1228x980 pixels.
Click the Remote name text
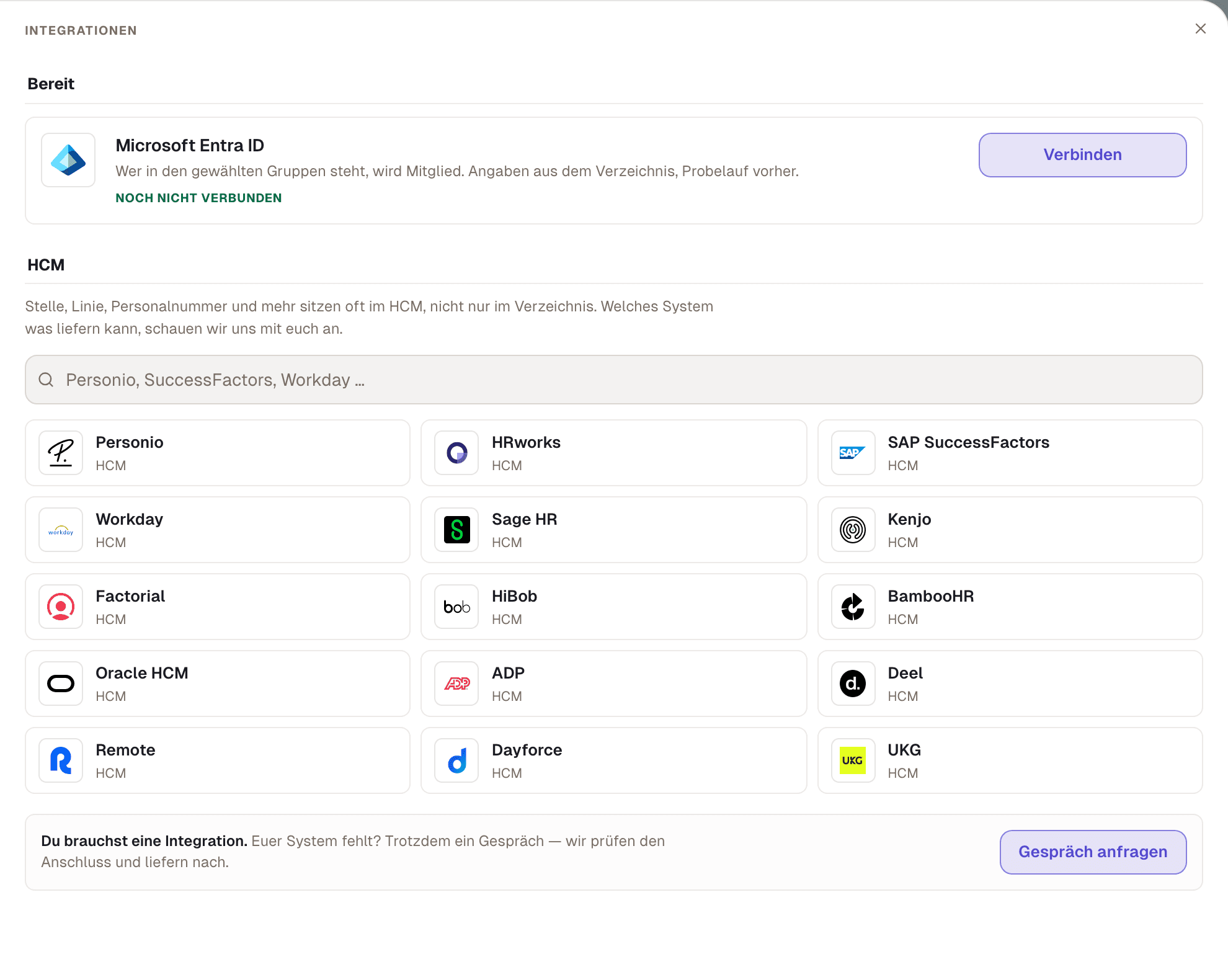[x=125, y=750]
